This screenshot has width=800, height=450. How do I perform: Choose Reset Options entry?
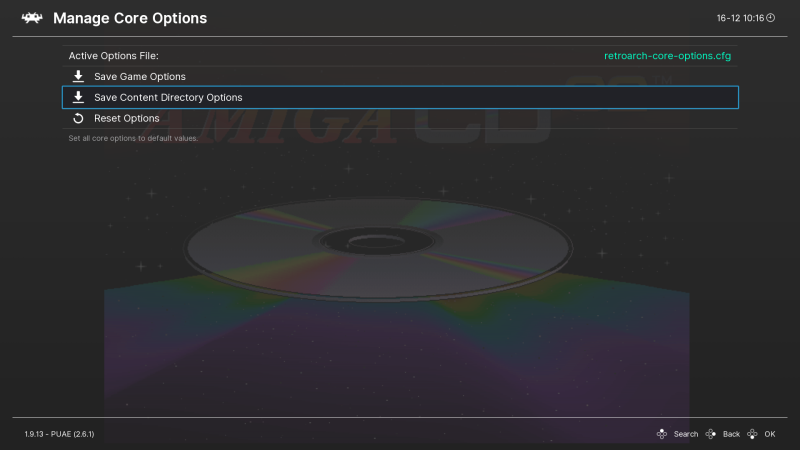pos(400,118)
